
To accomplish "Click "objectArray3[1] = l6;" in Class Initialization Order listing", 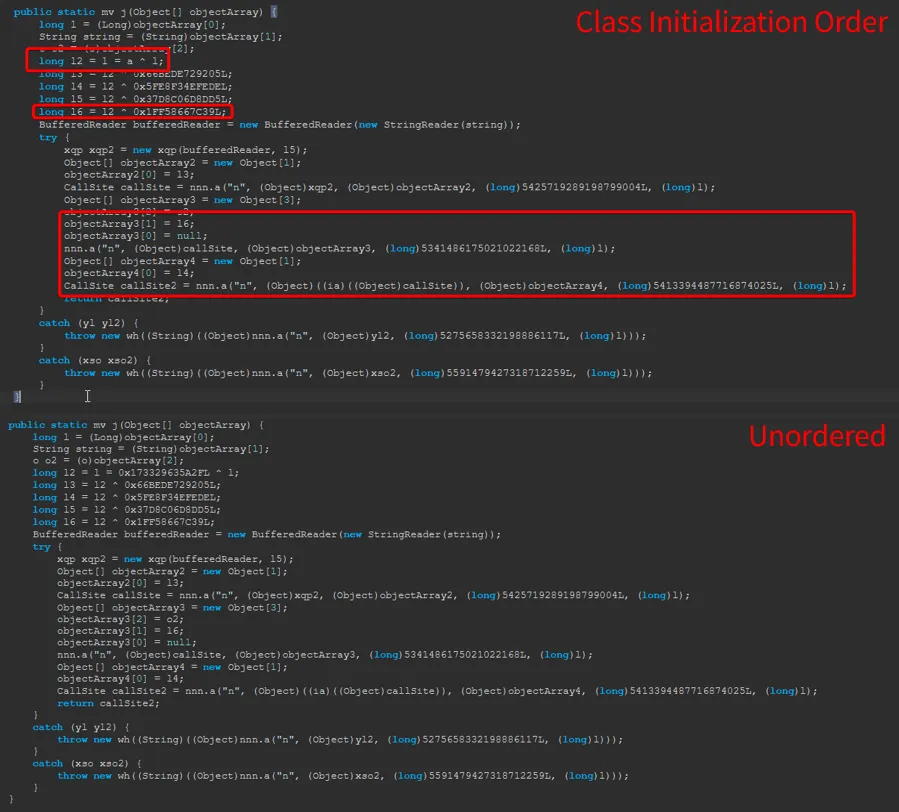I will 129,224.
